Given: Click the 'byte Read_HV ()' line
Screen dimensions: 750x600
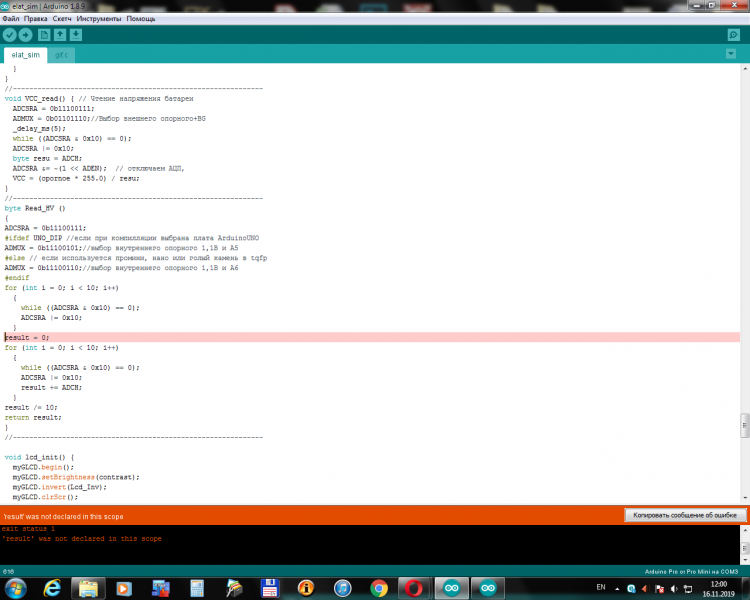Looking at the screenshot, I should click(35, 208).
